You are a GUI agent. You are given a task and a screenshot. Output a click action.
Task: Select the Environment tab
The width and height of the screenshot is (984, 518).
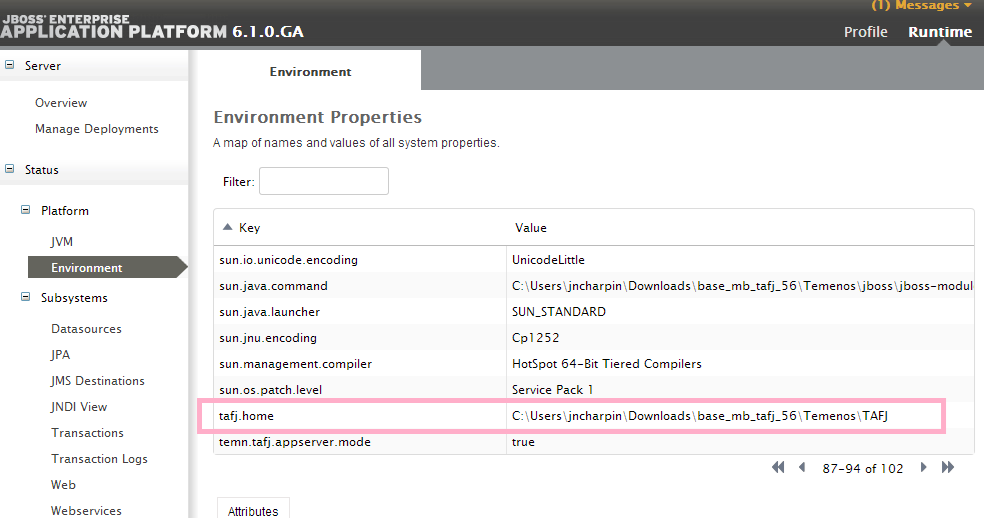click(x=310, y=72)
